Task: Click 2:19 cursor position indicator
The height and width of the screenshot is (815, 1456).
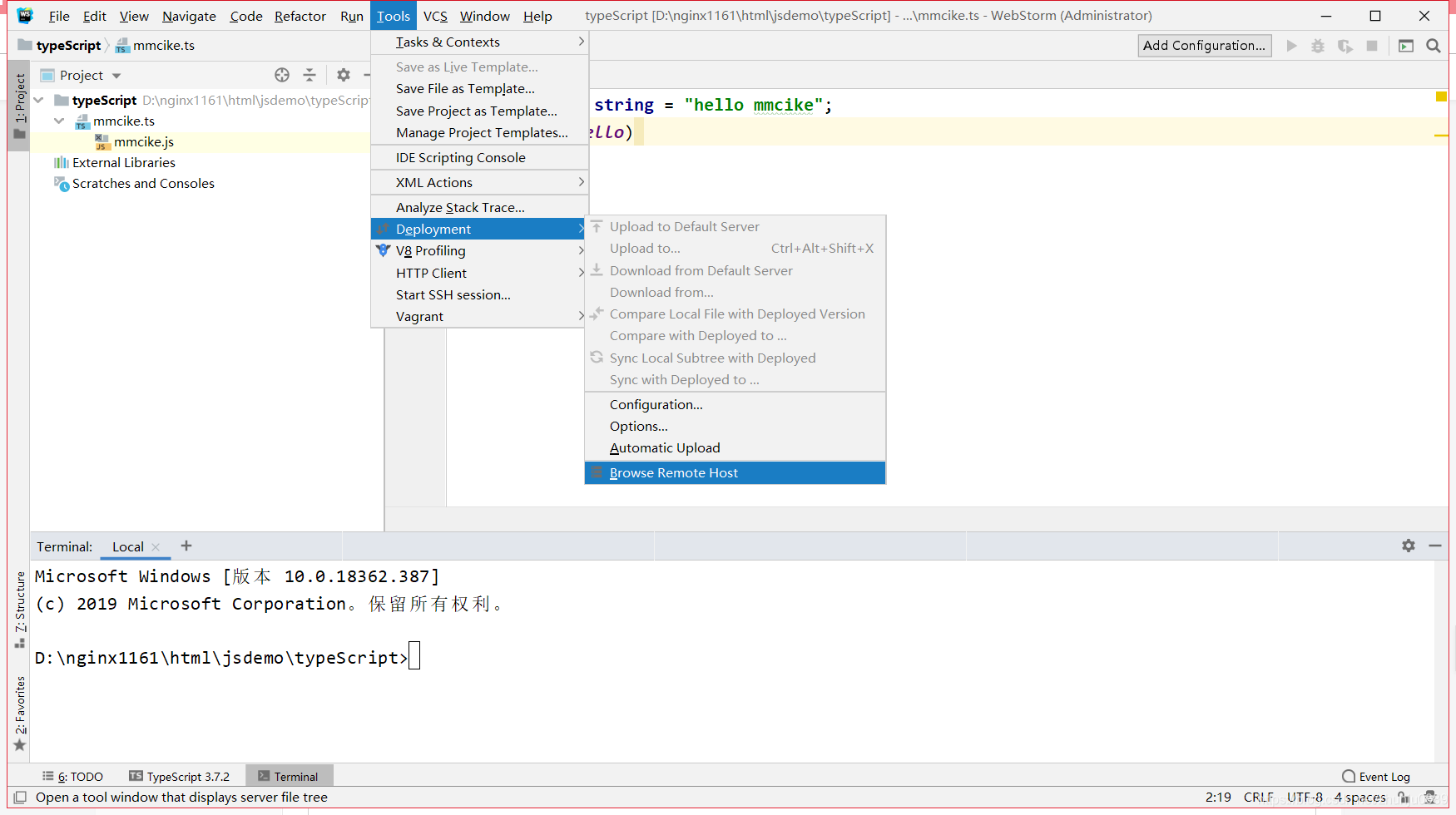Action: coord(1218,798)
